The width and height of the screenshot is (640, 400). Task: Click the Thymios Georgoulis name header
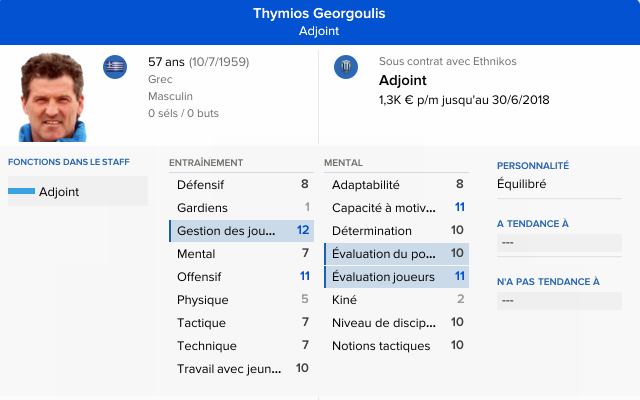[x=319, y=14]
